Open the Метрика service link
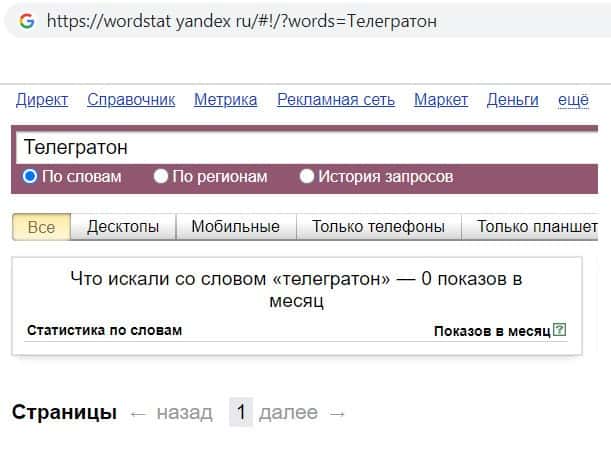The width and height of the screenshot is (611, 452). pyautogui.click(x=225, y=99)
